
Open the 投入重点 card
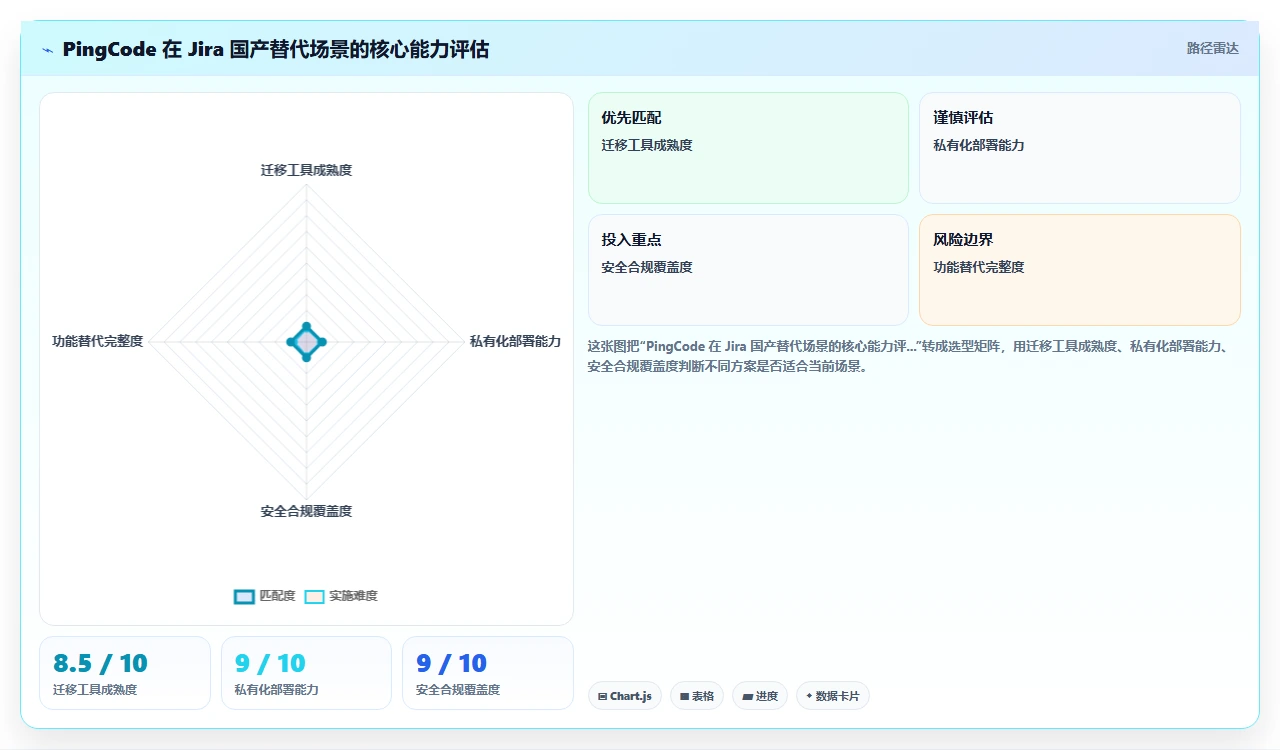(x=748, y=270)
